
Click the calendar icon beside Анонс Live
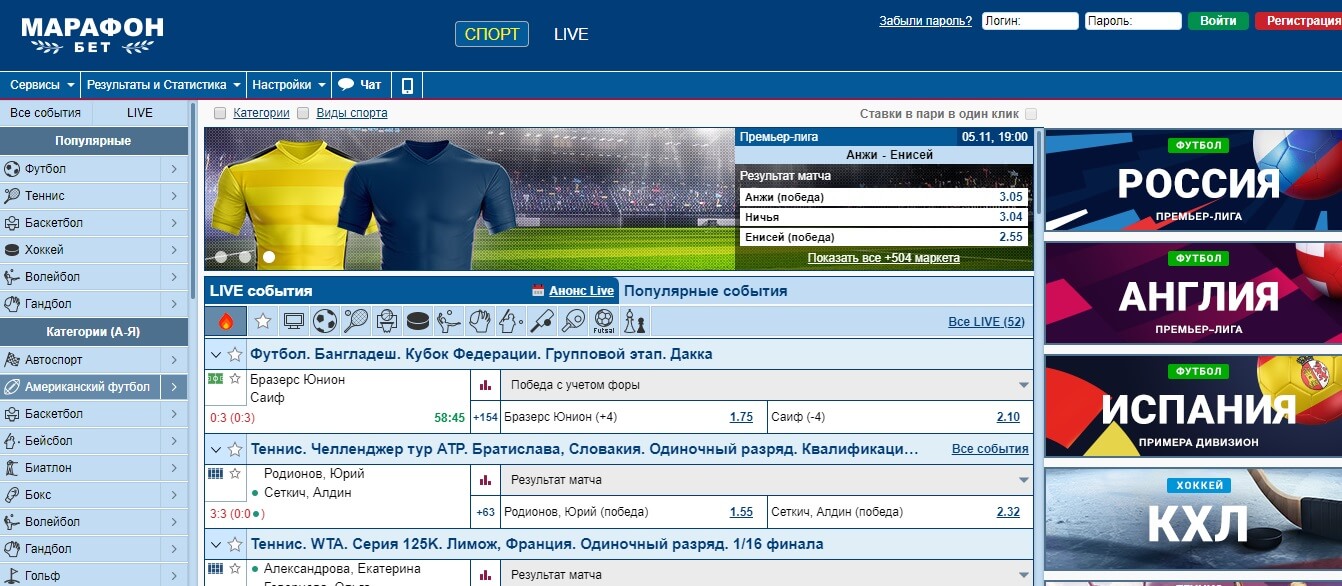coord(538,291)
